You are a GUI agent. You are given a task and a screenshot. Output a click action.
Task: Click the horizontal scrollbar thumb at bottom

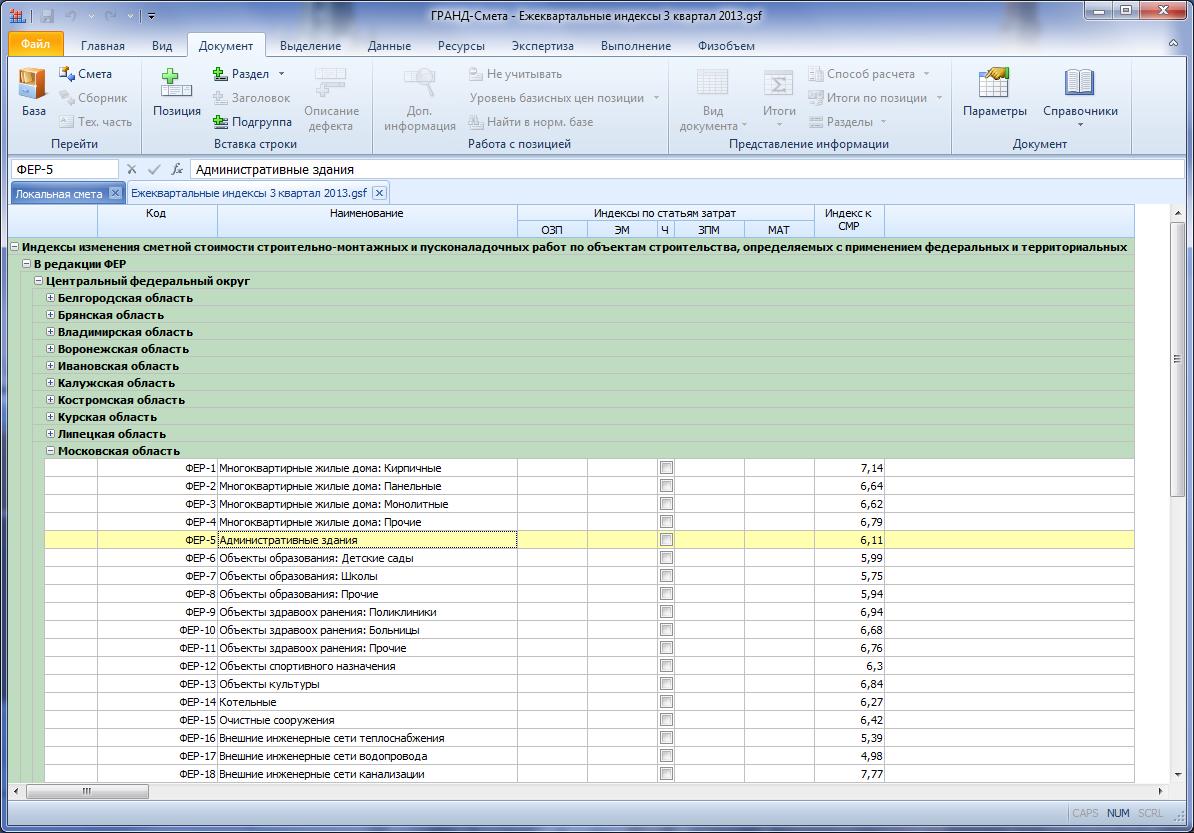[x=87, y=791]
